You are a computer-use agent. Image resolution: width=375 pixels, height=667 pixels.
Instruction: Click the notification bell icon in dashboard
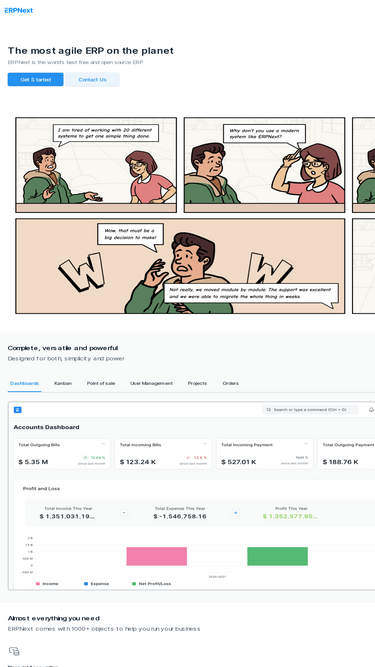coord(371,410)
